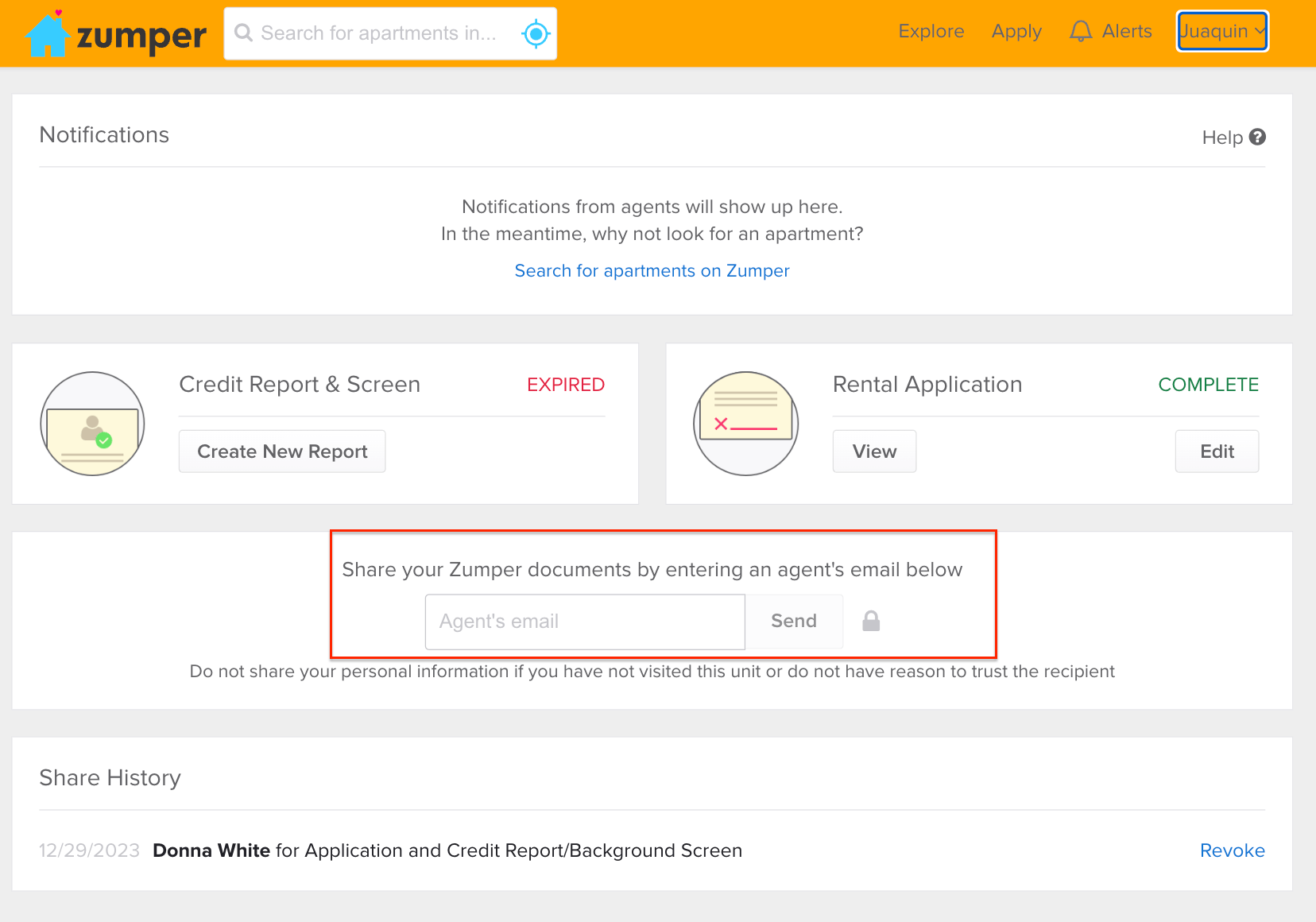Click the lock icon beside Send
This screenshot has width=1316, height=922.
click(x=870, y=621)
